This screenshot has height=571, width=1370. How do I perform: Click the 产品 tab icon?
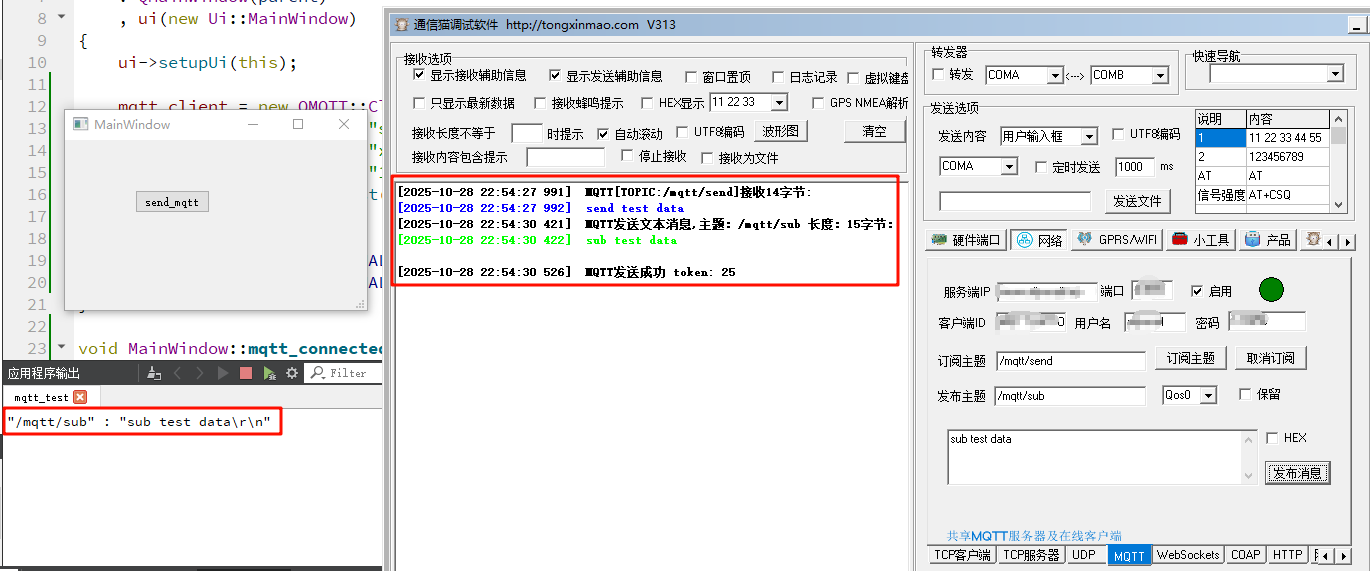click(1253, 240)
